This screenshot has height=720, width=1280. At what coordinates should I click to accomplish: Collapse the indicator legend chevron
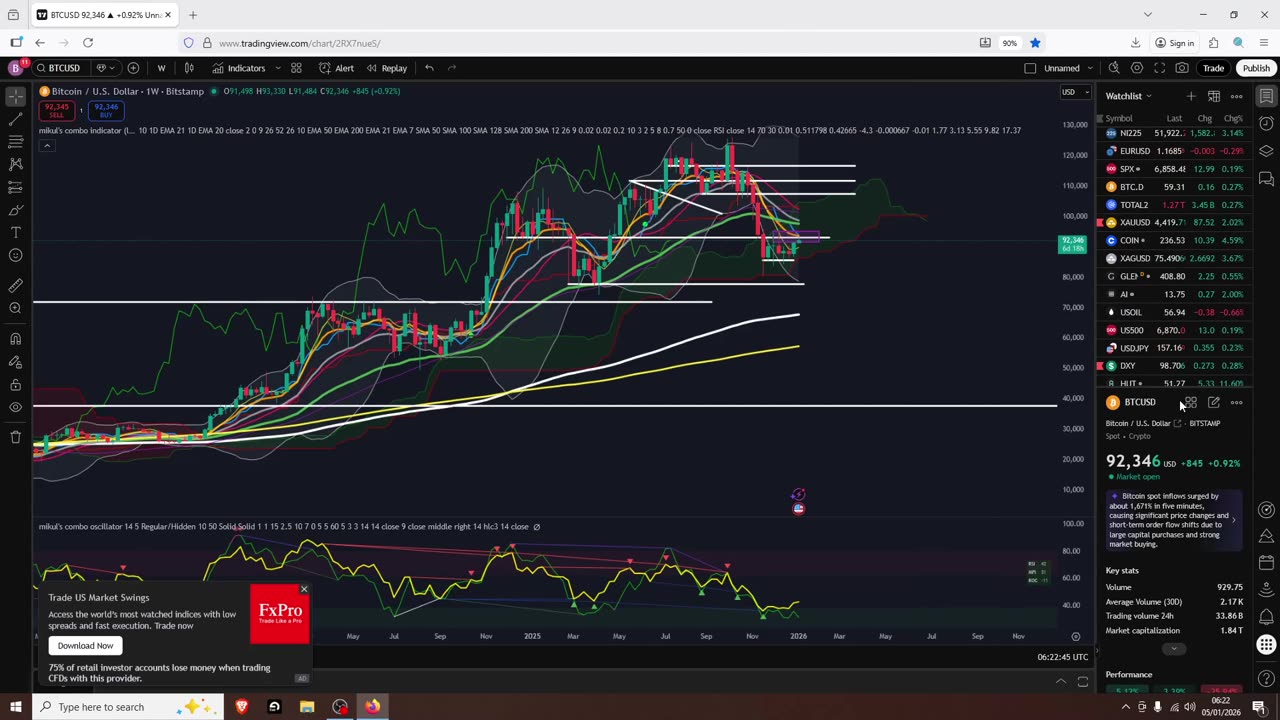[46, 146]
